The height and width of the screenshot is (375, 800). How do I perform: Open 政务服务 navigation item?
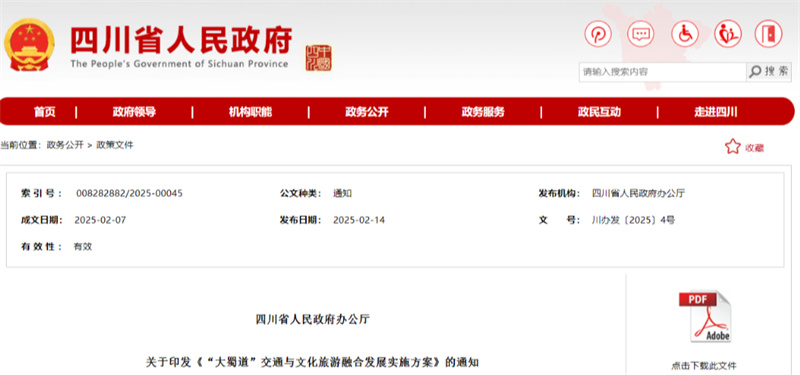(483, 112)
